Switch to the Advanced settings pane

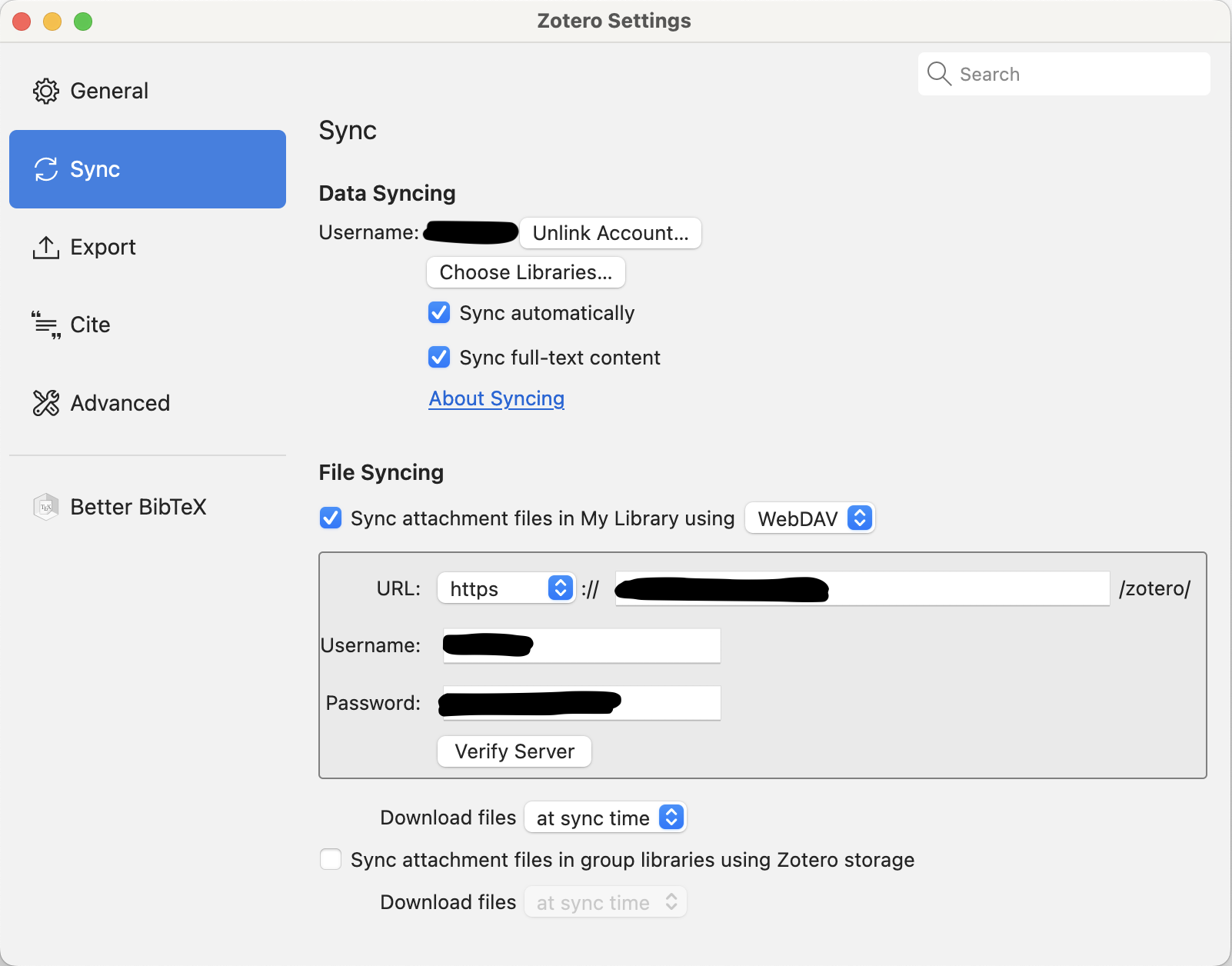point(119,403)
